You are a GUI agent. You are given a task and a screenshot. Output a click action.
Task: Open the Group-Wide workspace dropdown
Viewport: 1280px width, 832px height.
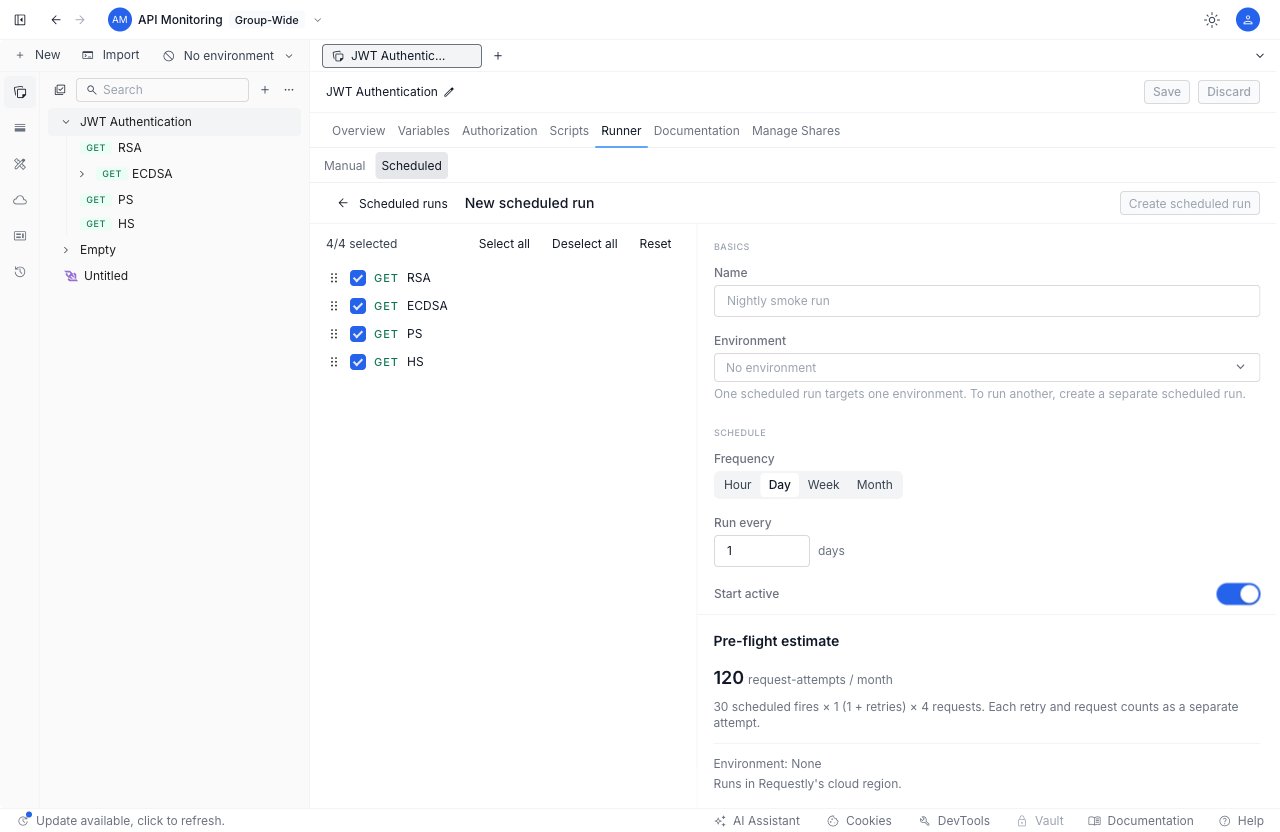tap(279, 20)
